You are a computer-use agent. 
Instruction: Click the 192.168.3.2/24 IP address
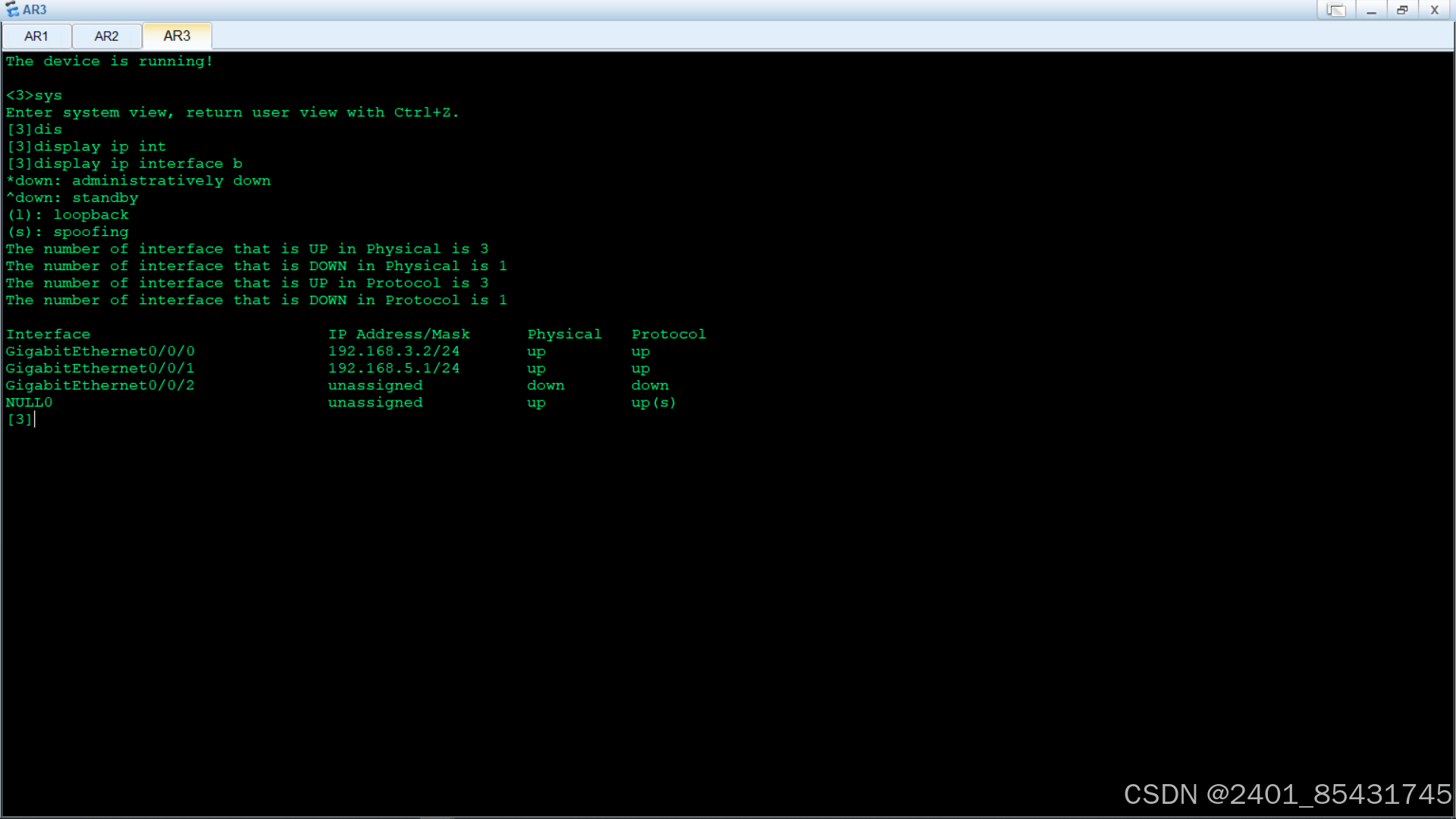click(394, 351)
